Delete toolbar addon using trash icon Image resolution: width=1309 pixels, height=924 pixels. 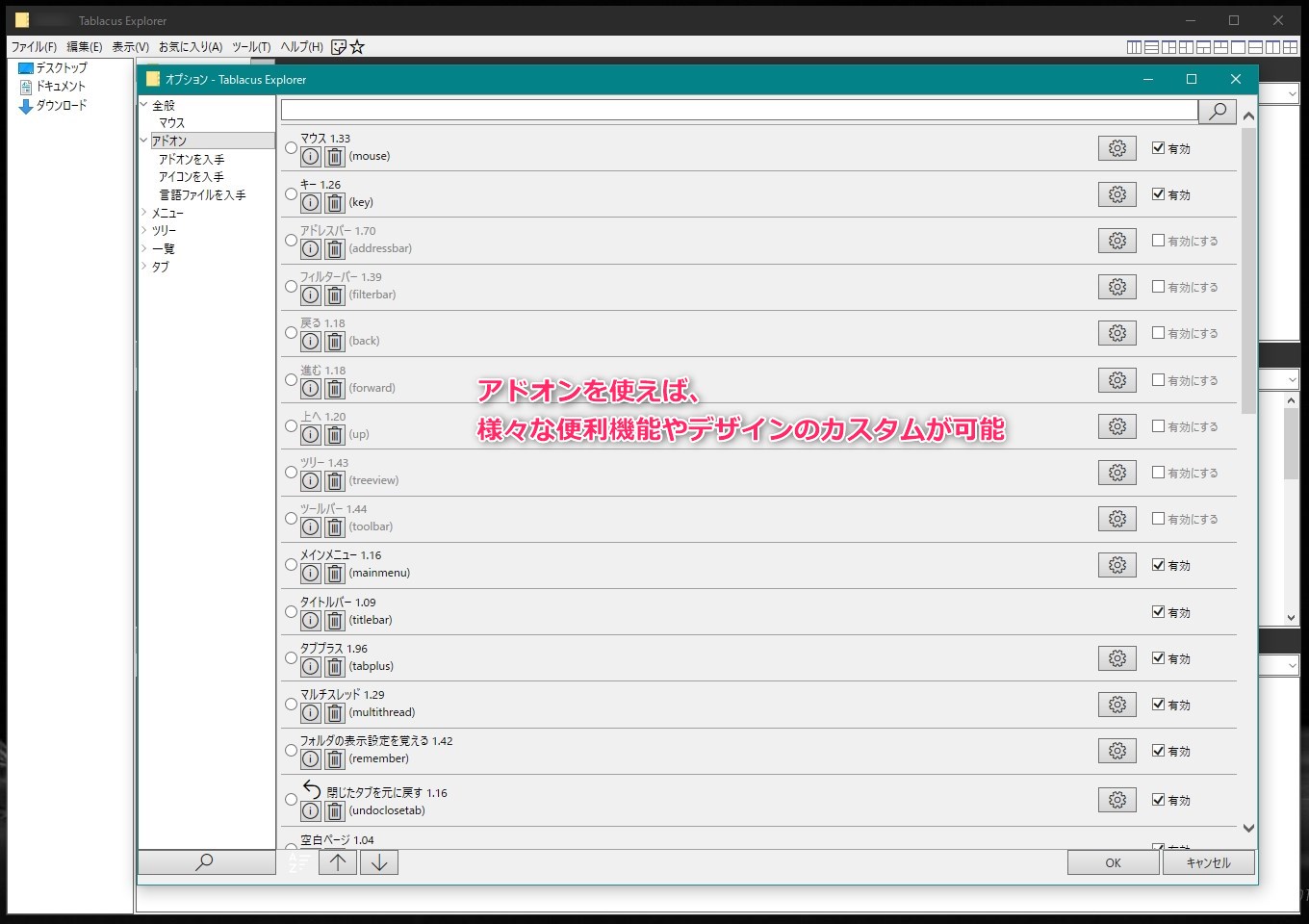point(334,526)
